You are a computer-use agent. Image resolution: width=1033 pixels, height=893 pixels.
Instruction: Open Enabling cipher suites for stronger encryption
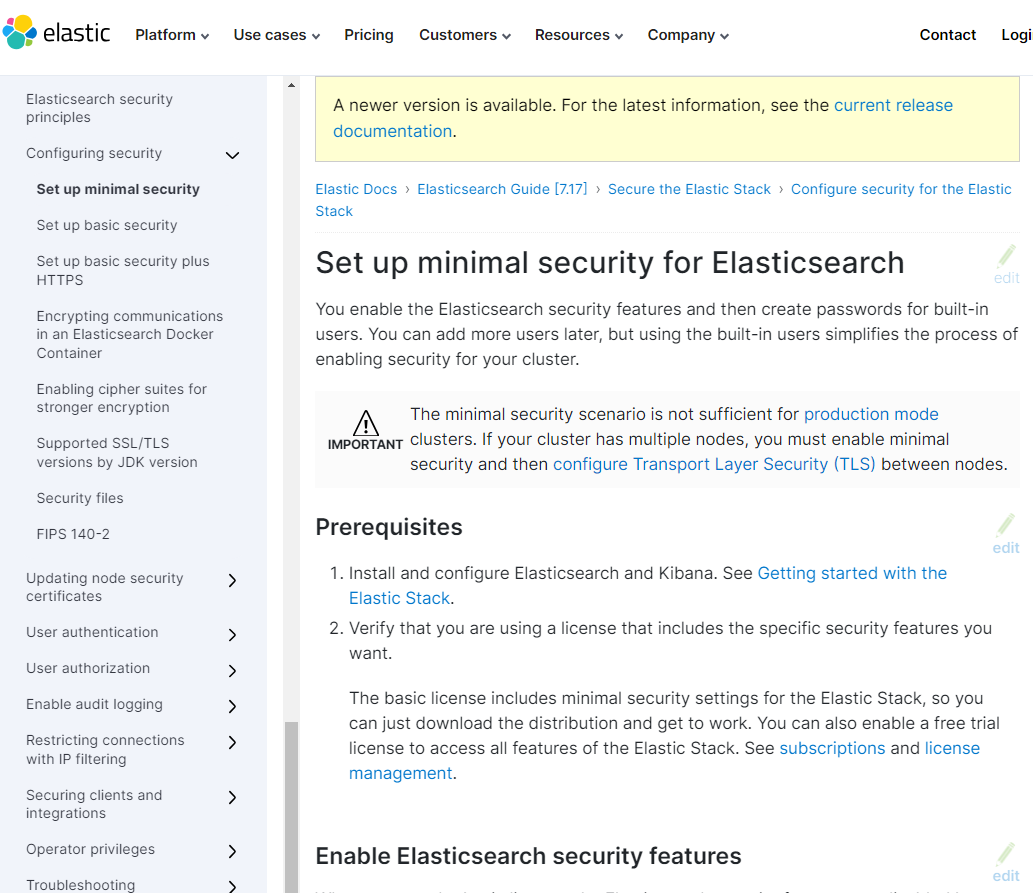point(122,398)
